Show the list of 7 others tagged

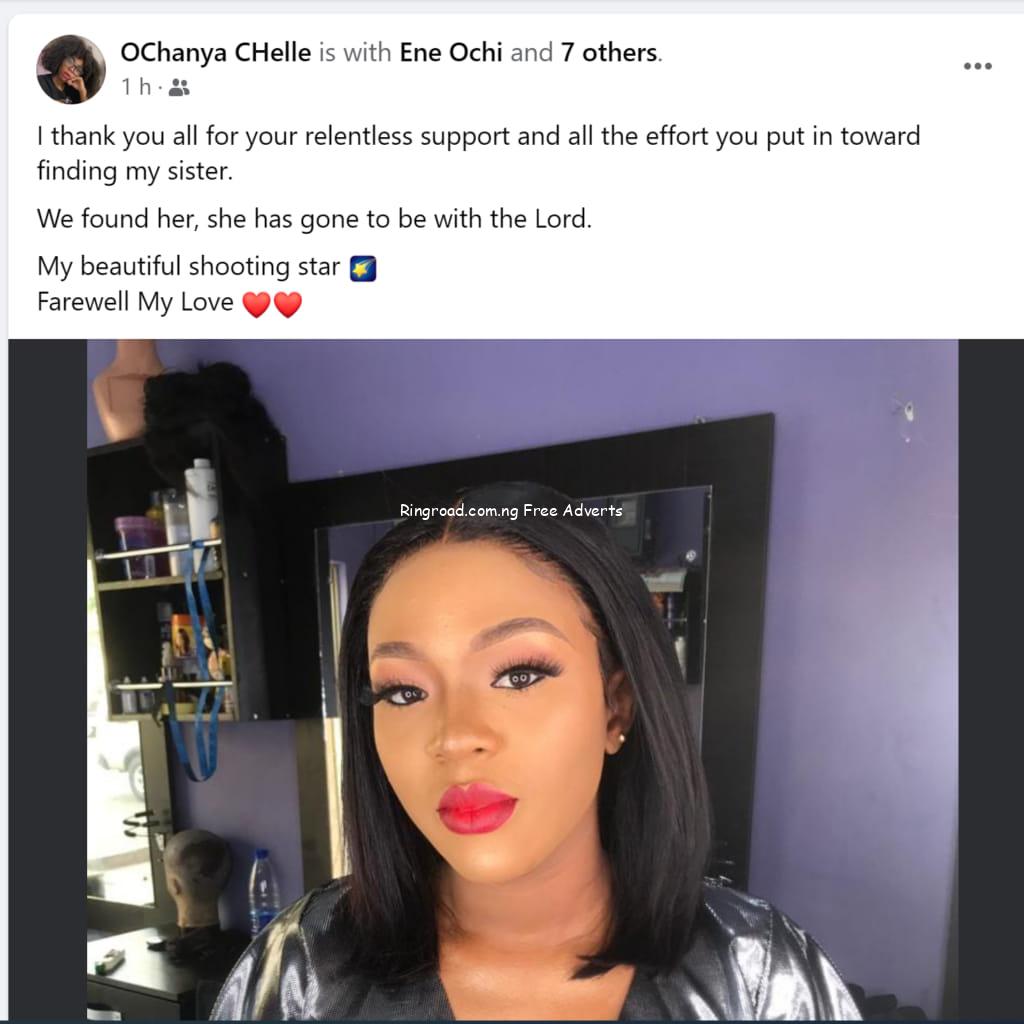click(609, 52)
